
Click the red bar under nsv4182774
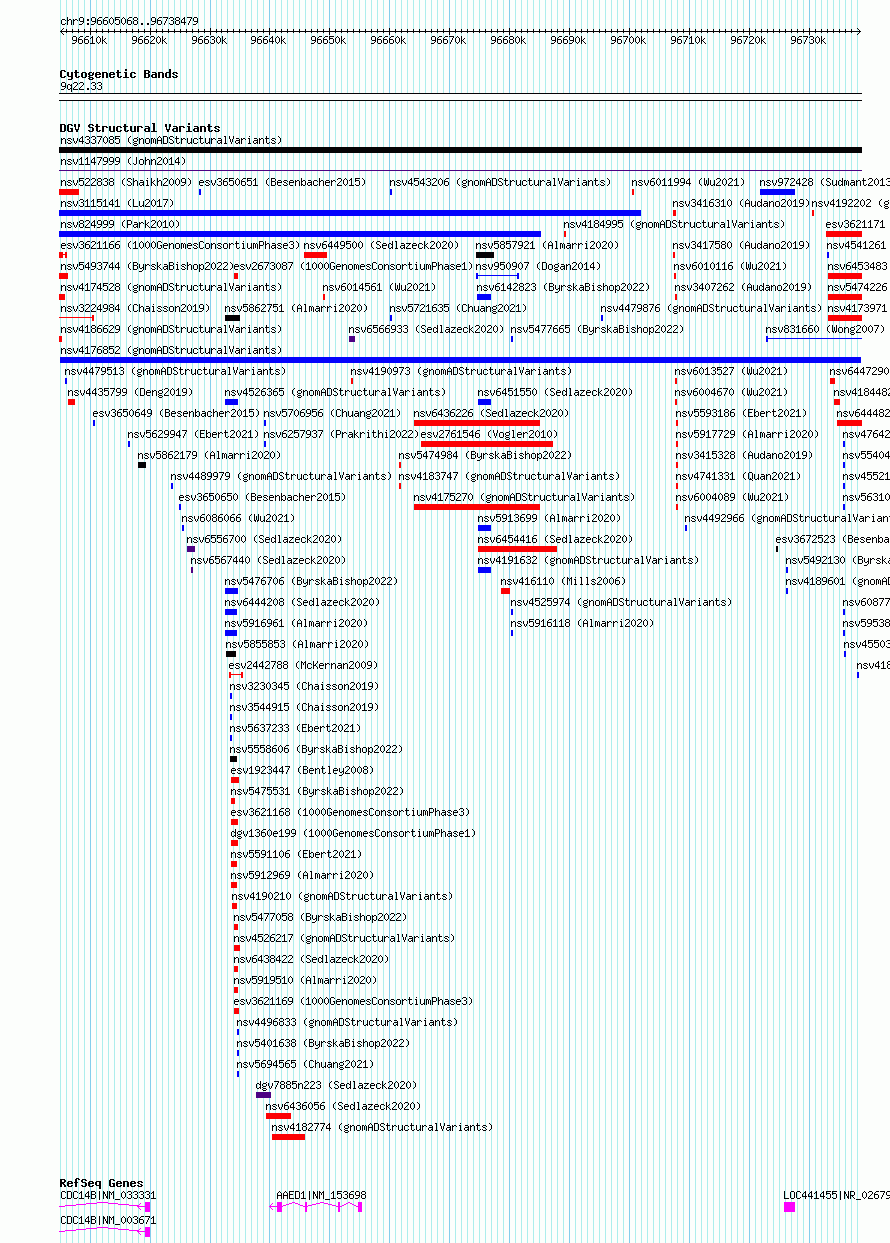[288, 1137]
